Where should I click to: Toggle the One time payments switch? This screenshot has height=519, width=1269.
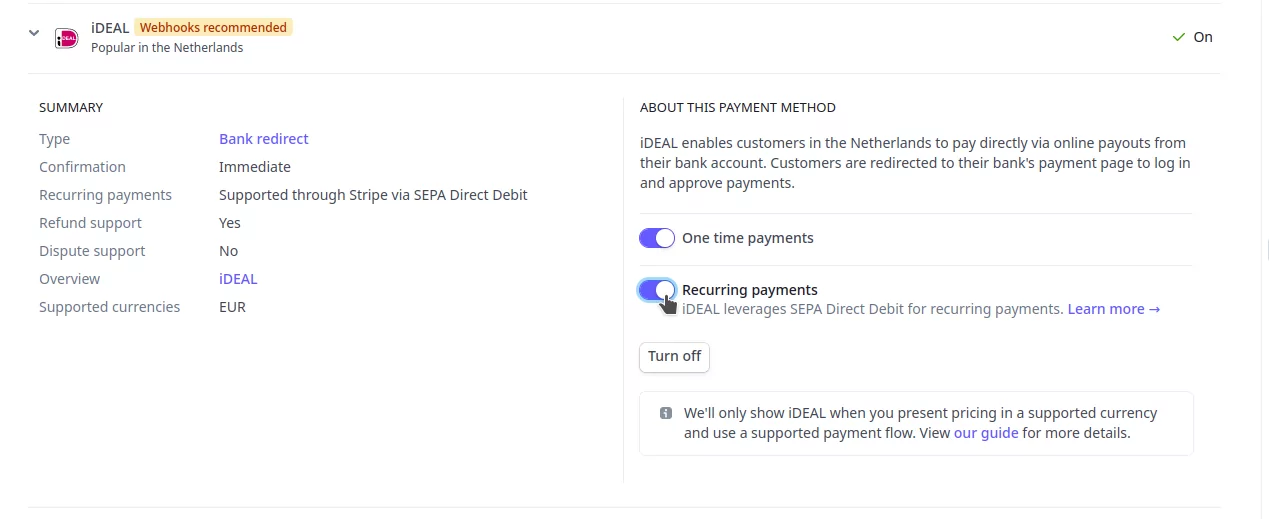[x=657, y=238]
